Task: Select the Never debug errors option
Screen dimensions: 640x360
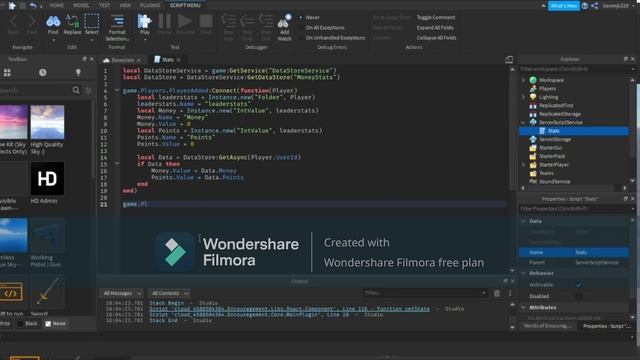Action: point(309,18)
